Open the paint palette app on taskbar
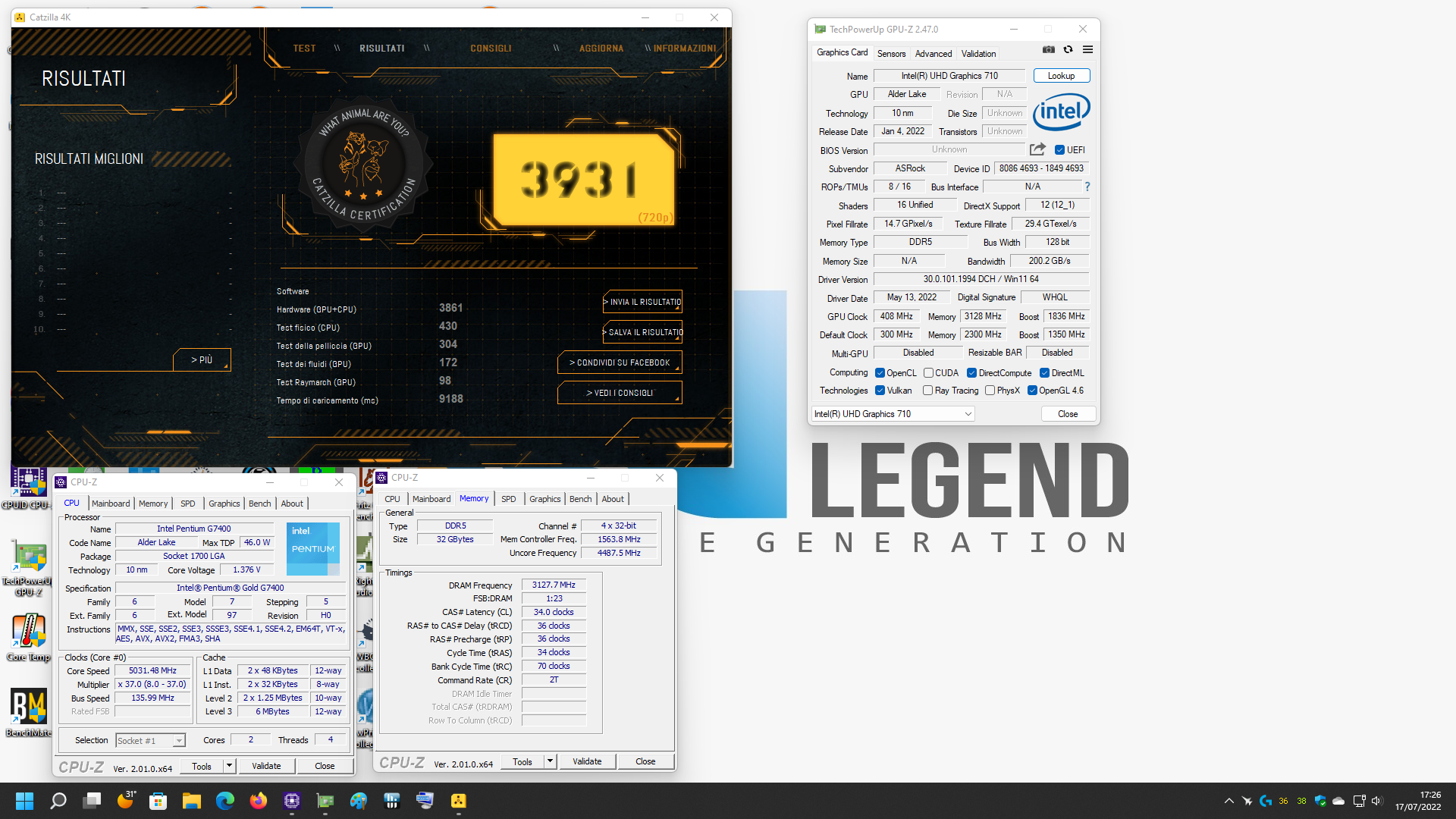 pos(358,801)
